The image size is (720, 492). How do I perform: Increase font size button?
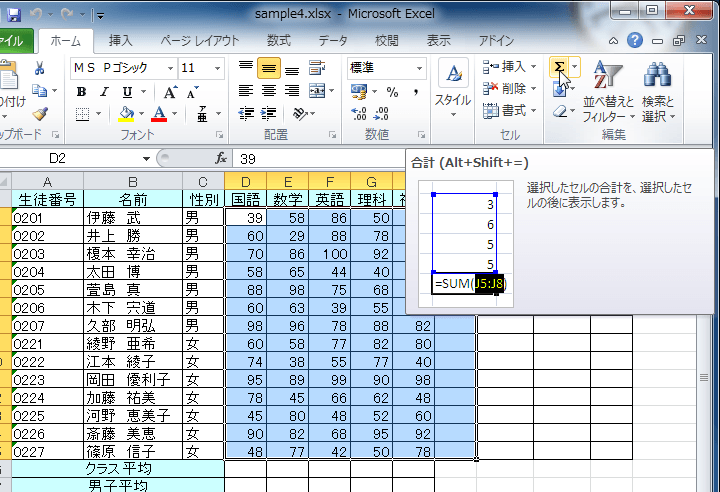click(170, 92)
